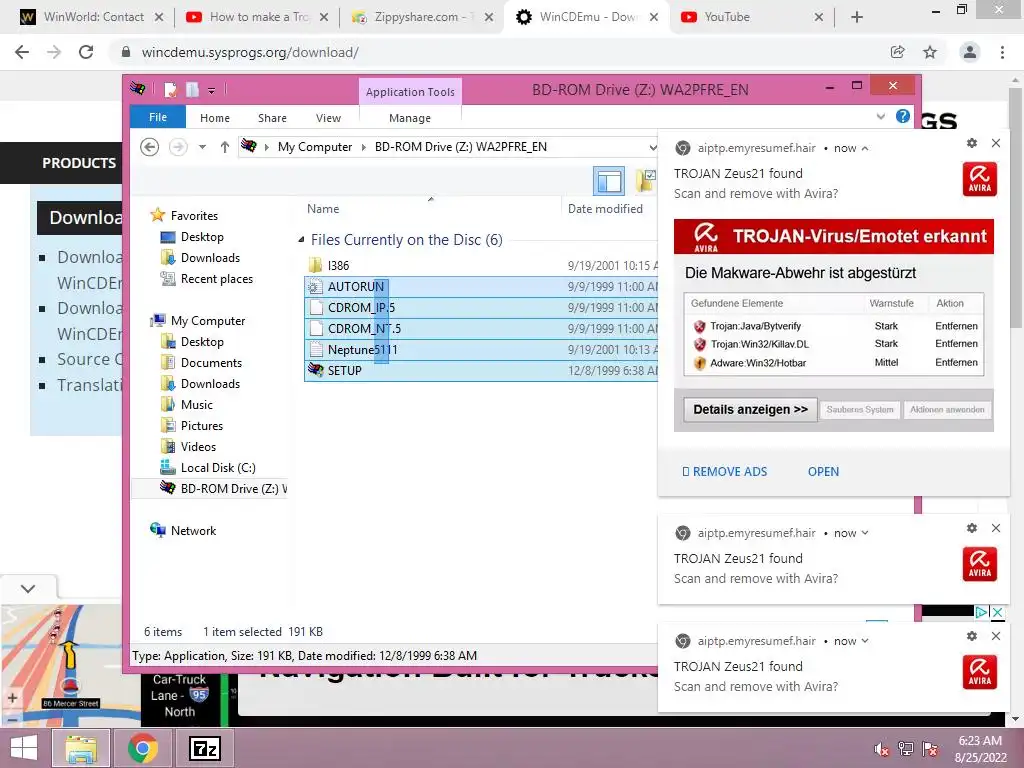This screenshot has height=768, width=1024.
Task: Select My Computer in navigation pane
Action: [x=208, y=321]
